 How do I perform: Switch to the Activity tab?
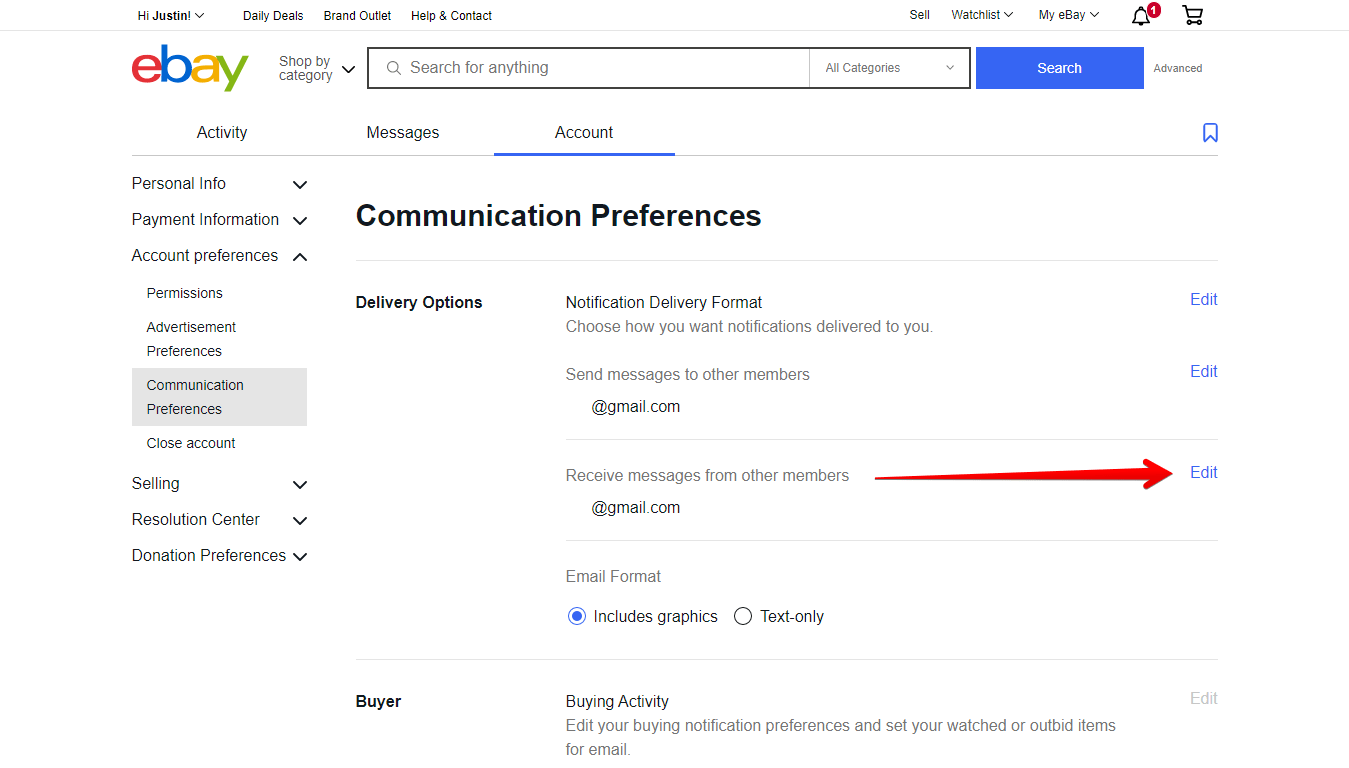click(222, 133)
